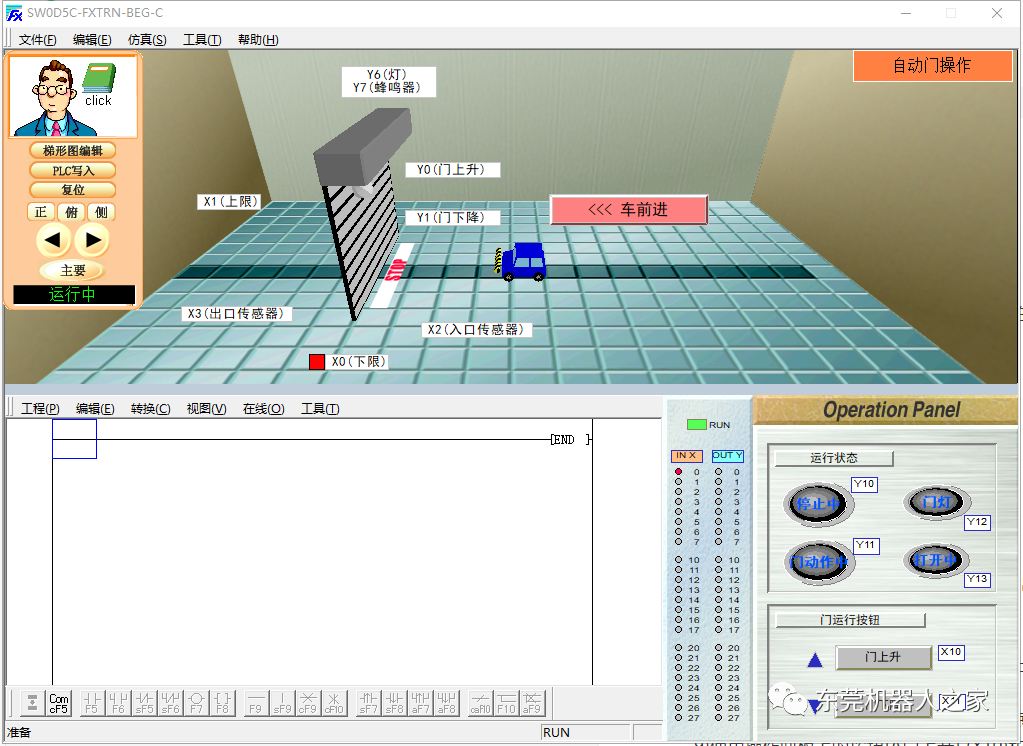Viewport: 1023px width, 746px height.
Task: Toggle the 门灯 Y12 indicator lamp
Action: [935, 502]
